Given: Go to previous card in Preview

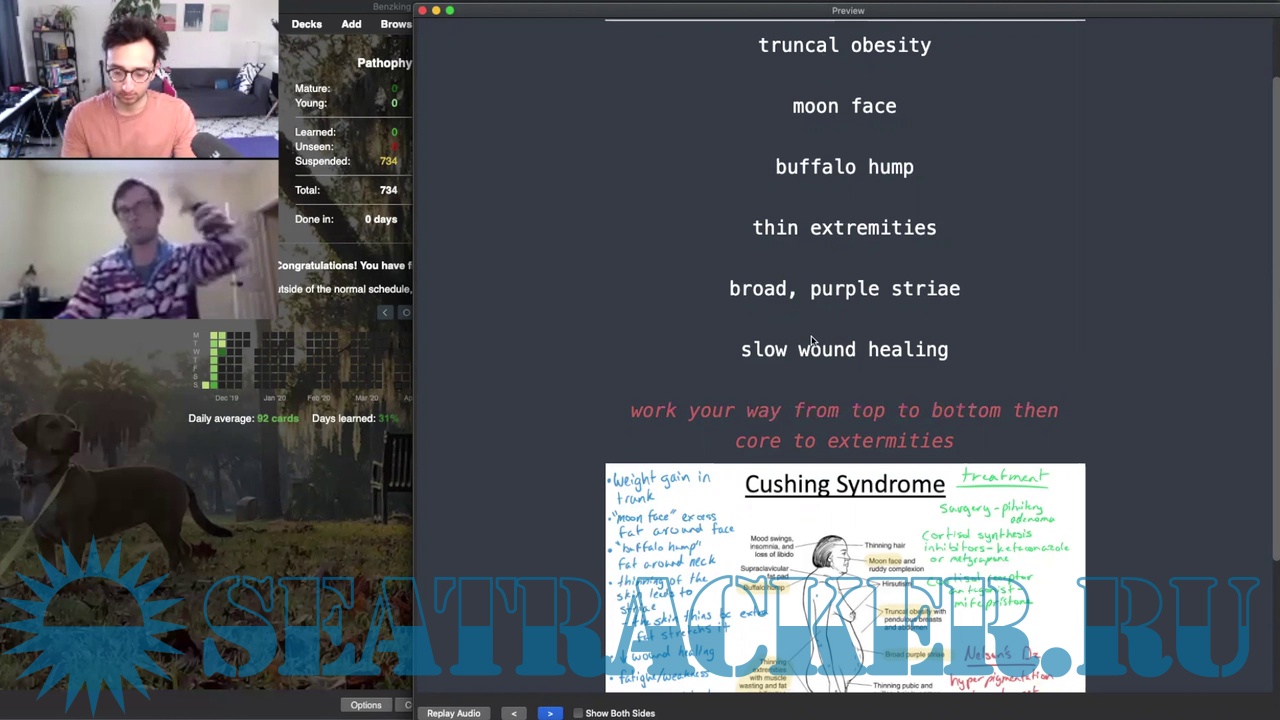Looking at the screenshot, I should [x=514, y=713].
